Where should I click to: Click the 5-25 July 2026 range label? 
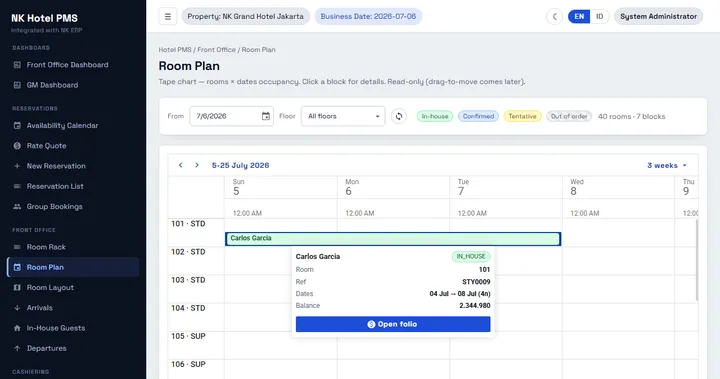click(240, 165)
